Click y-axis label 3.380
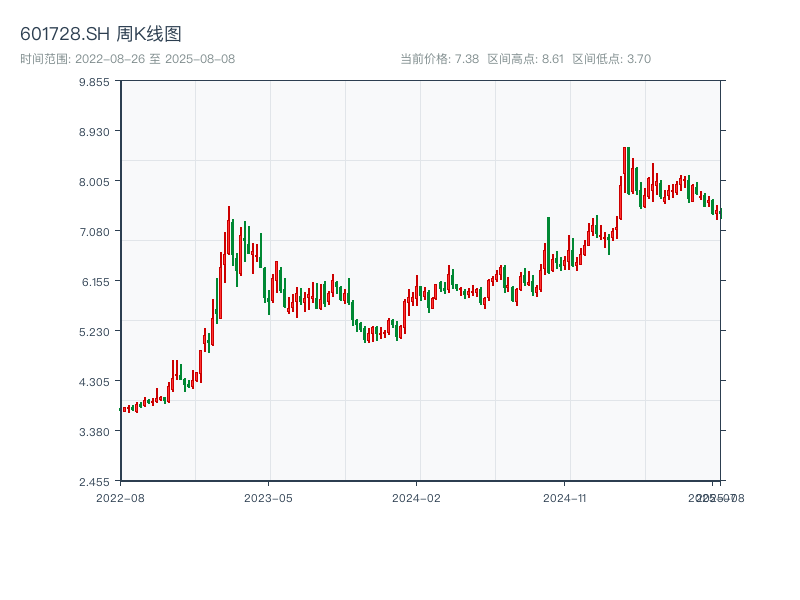This screenshot has width=800, height=600. (94, 432)
